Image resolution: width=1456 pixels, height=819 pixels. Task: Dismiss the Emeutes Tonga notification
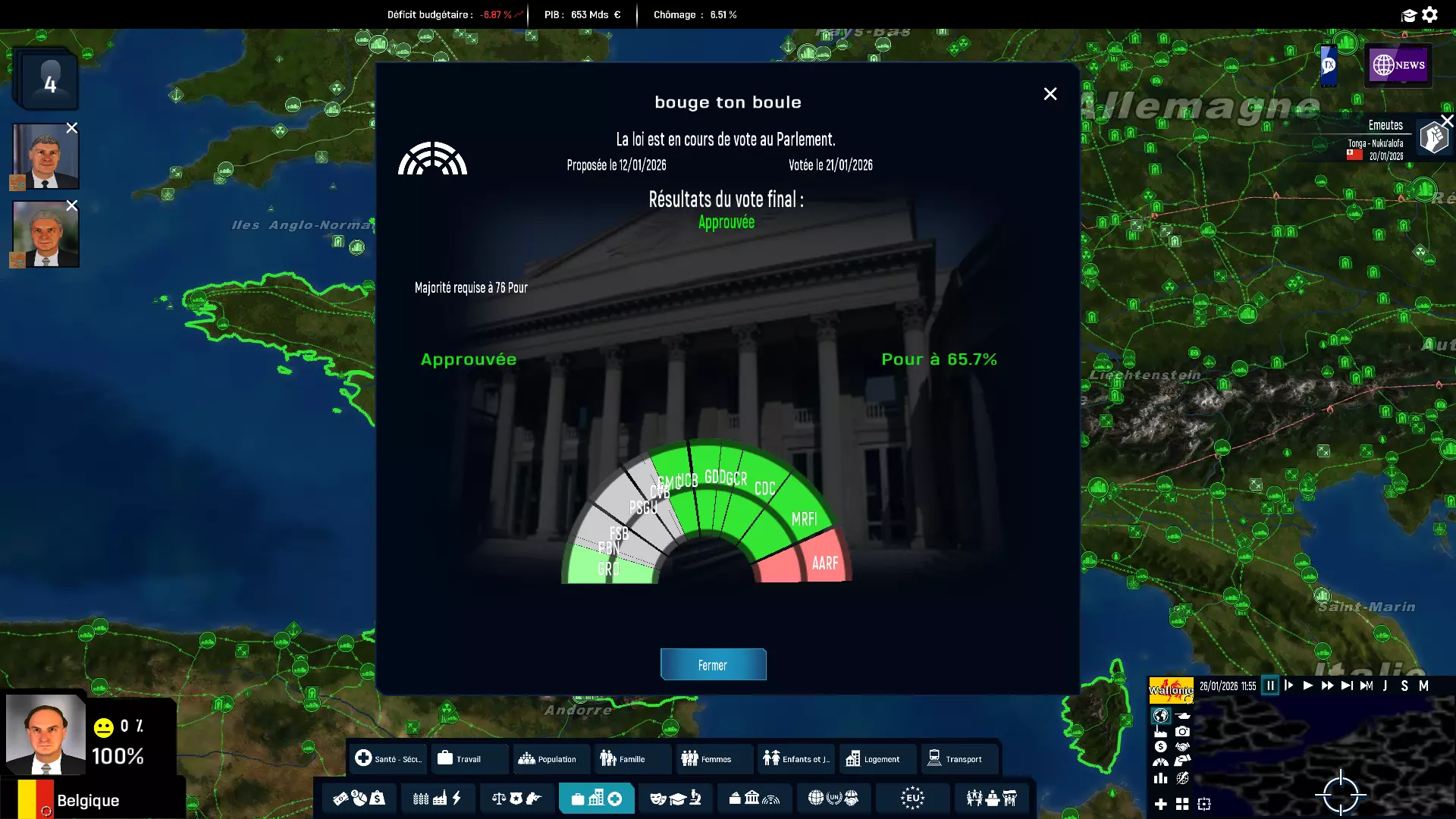click(1447, 121)
